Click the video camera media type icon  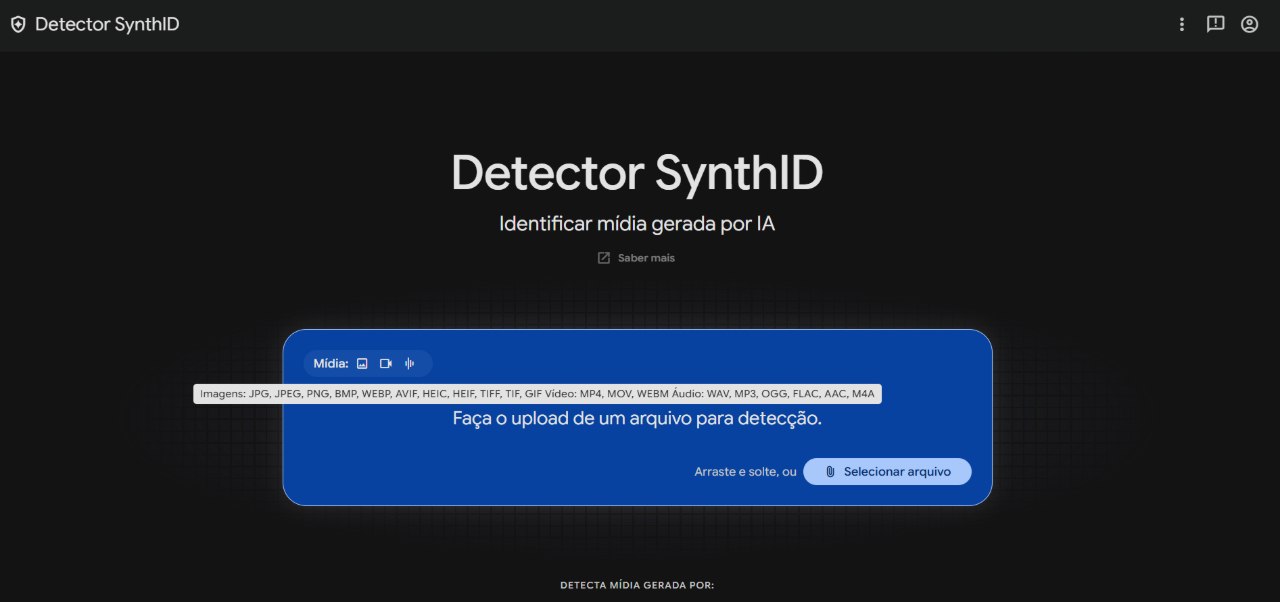tap(386, 364)
